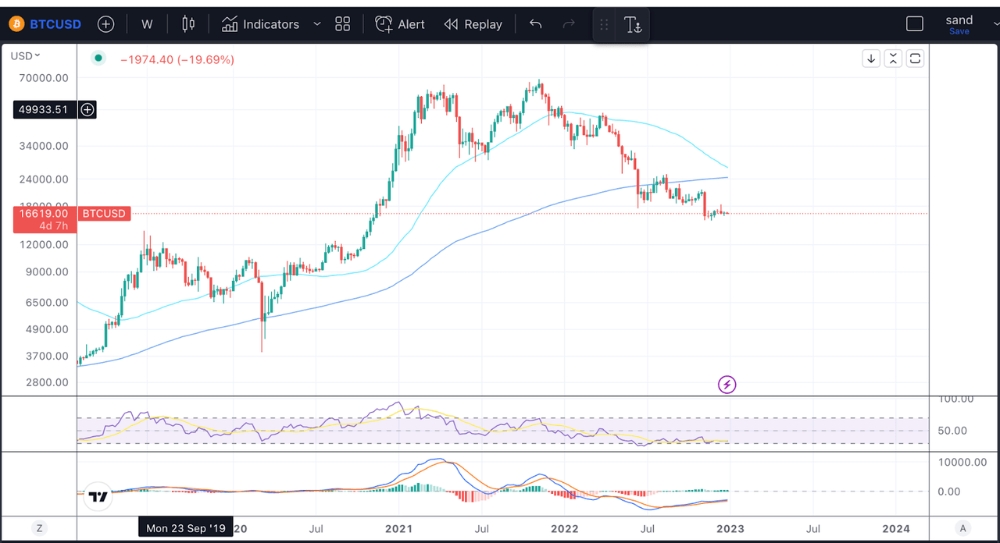This screenshot has height=543, width=1000.
Task: Open the purple lightning event marker
Action: 727,384
